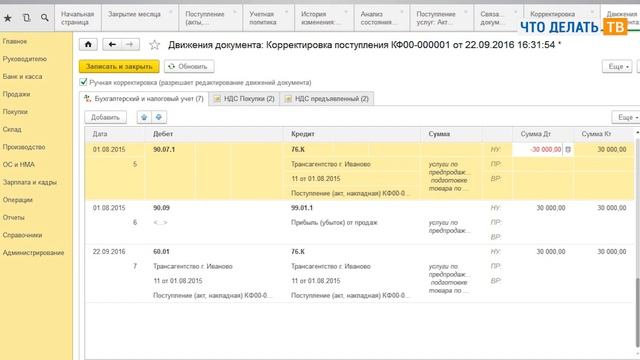The height and width of the screenshot is (360, 640).
Task: Go to home page icon button
Action: 88,44
